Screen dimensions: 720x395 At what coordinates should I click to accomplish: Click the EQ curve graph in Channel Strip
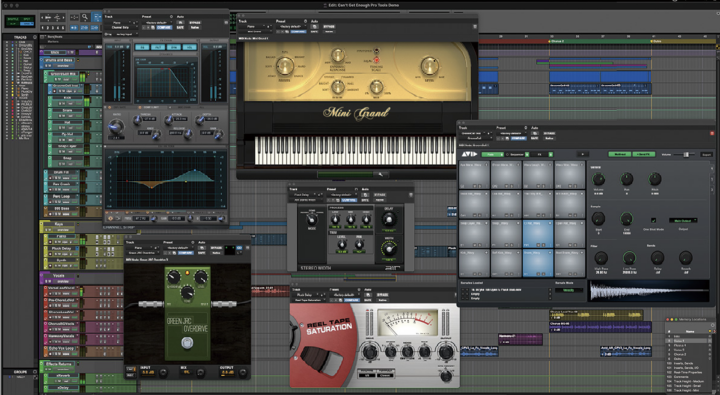click(166, 180)
